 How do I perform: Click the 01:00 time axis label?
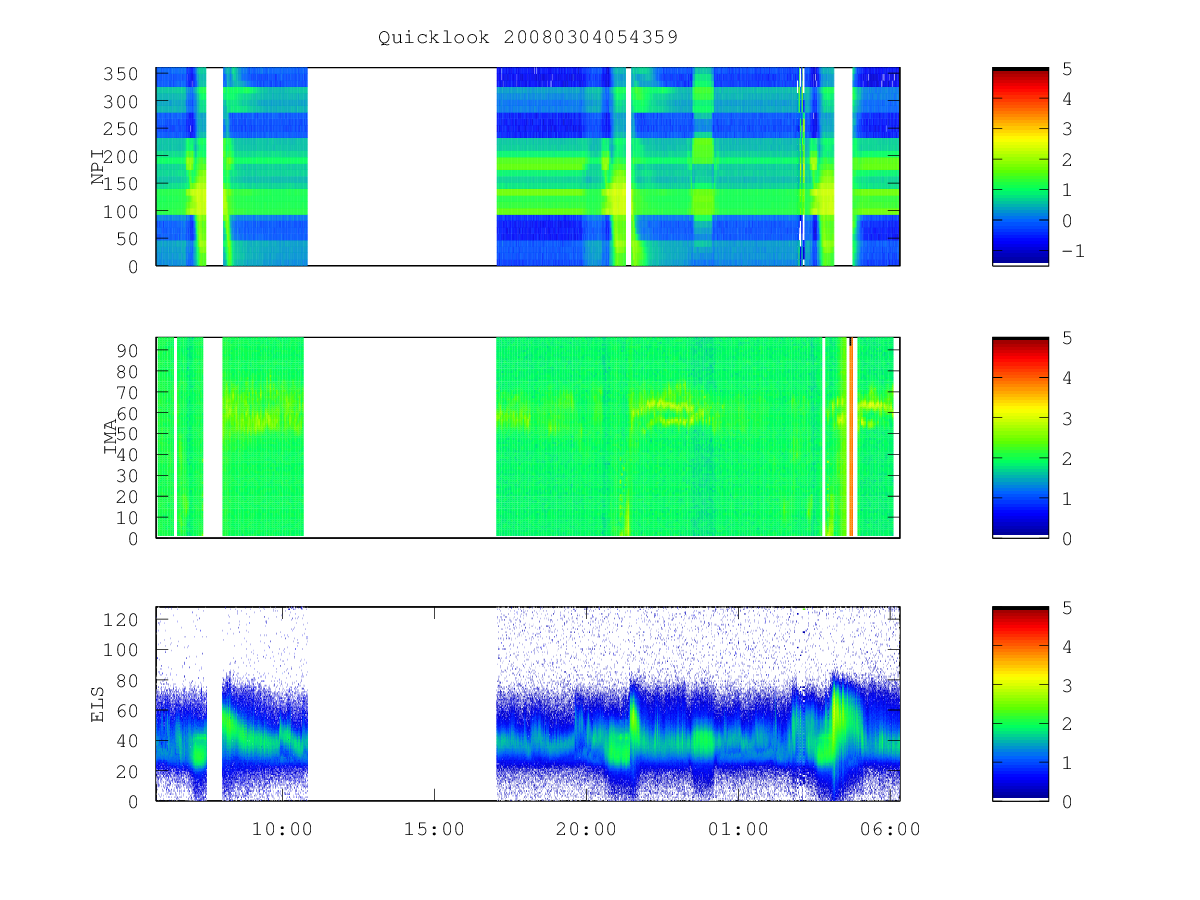(x=738, y=830)
